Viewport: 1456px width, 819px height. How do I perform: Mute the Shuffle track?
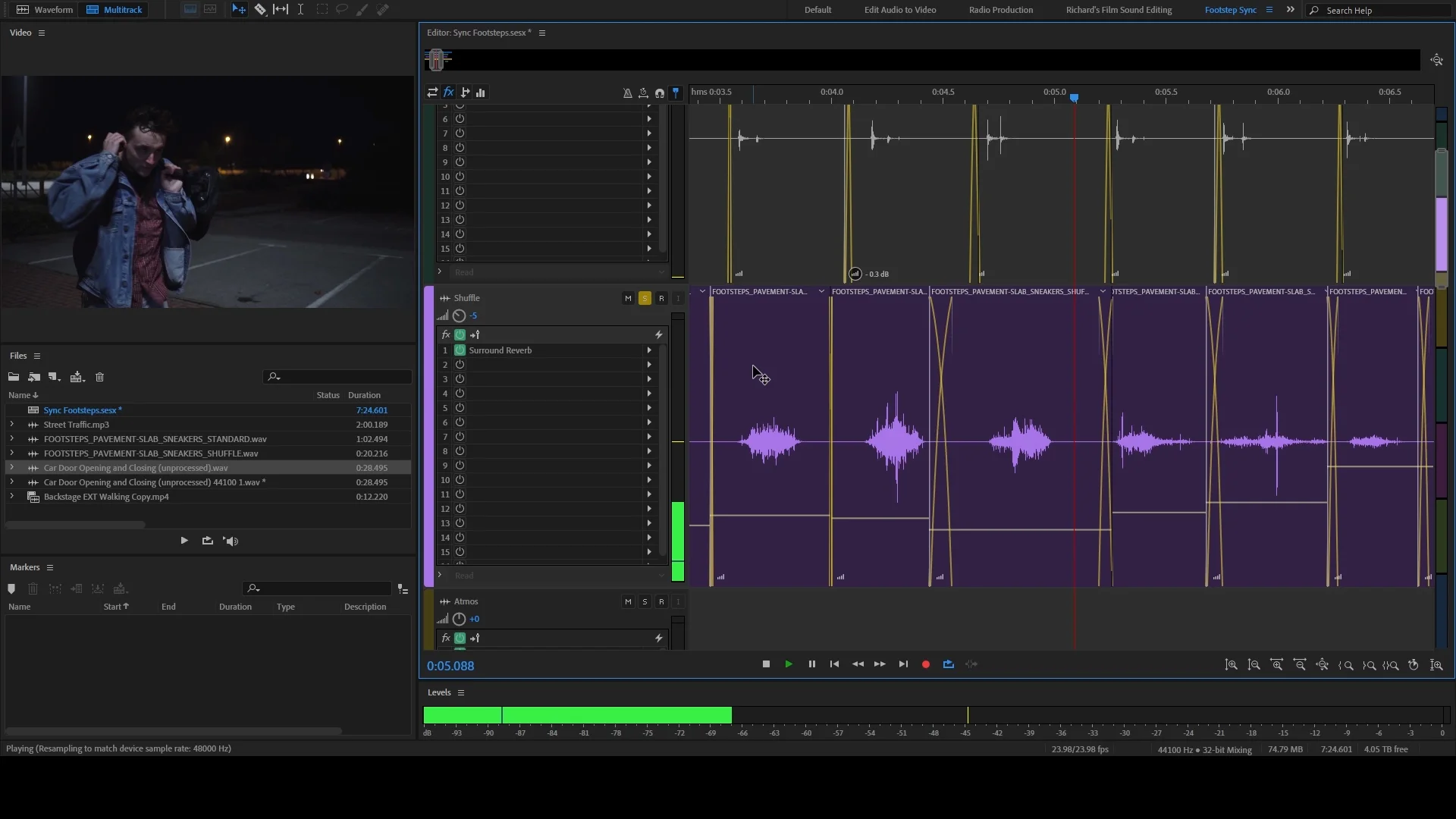click(628, 299)
